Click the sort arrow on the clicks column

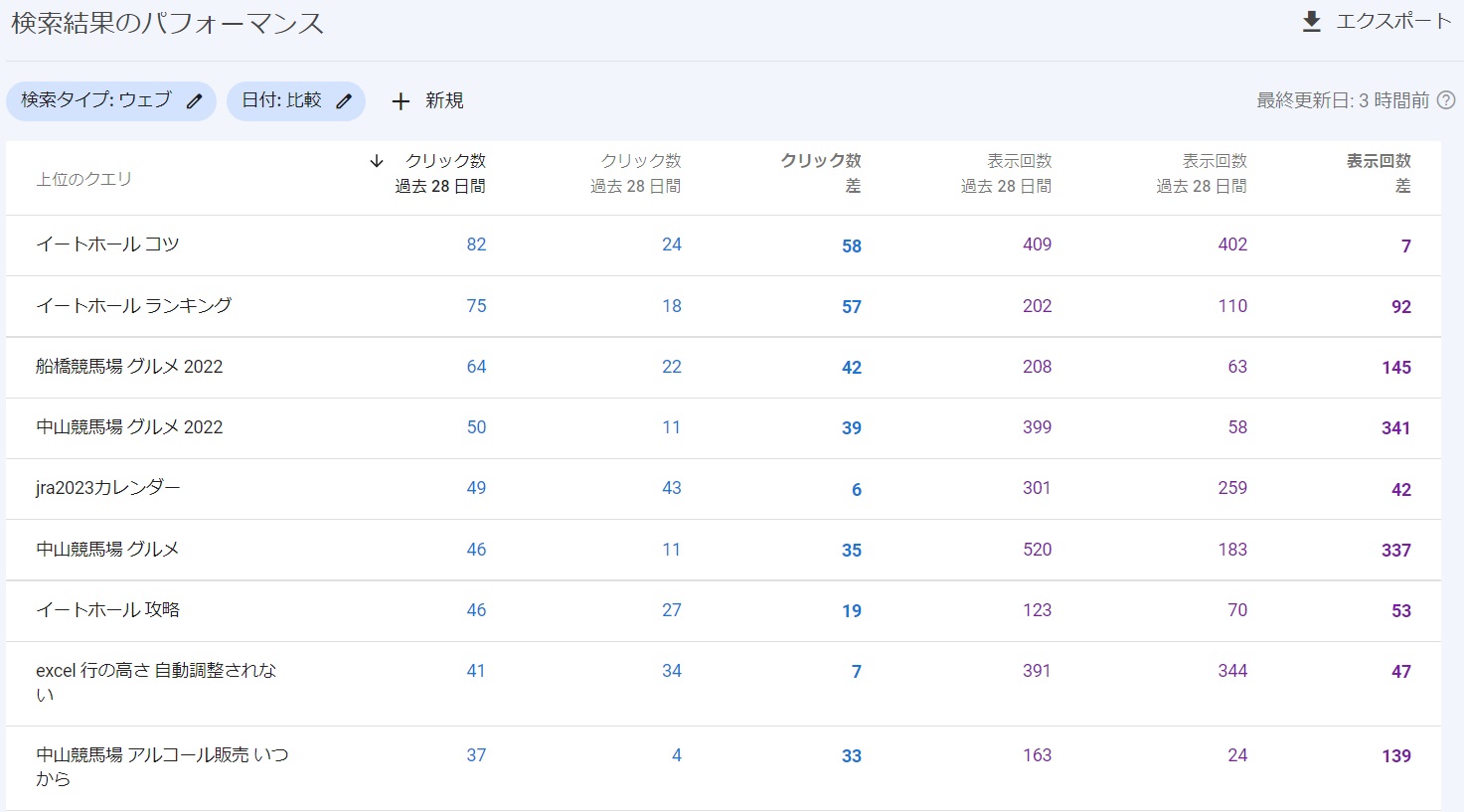click(377, 161)
